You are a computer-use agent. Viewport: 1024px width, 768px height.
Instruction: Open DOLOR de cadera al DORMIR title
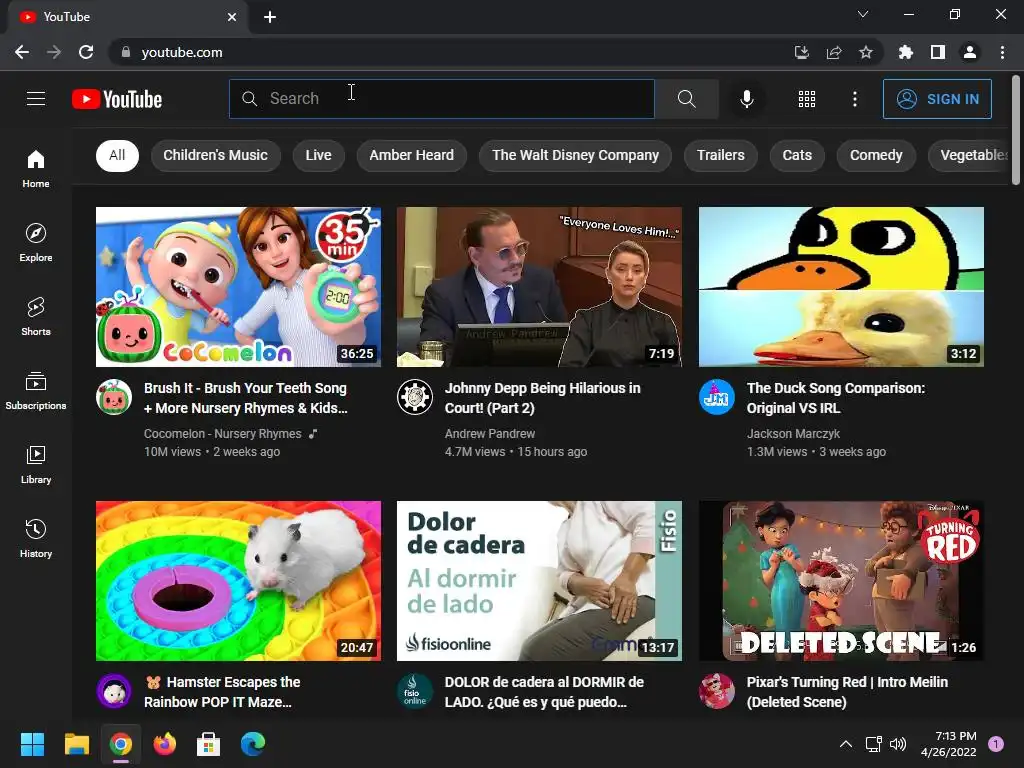click(x=544, y=692)
